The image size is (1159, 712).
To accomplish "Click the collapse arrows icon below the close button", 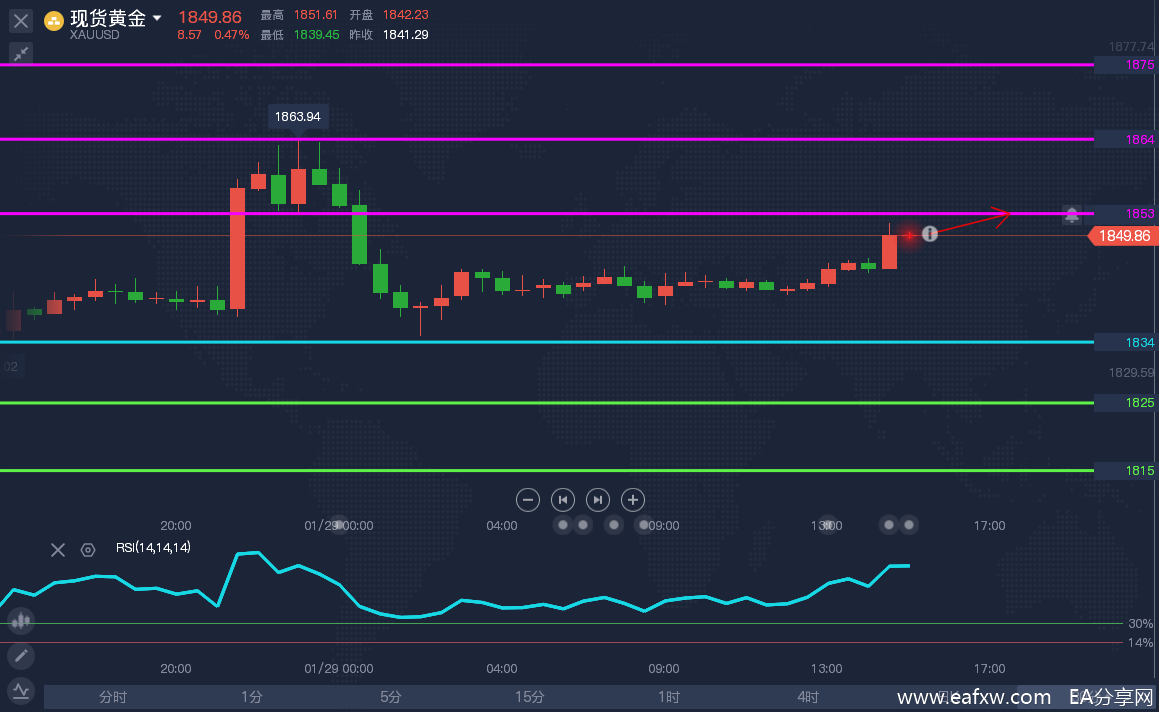I will click(21, 53).
